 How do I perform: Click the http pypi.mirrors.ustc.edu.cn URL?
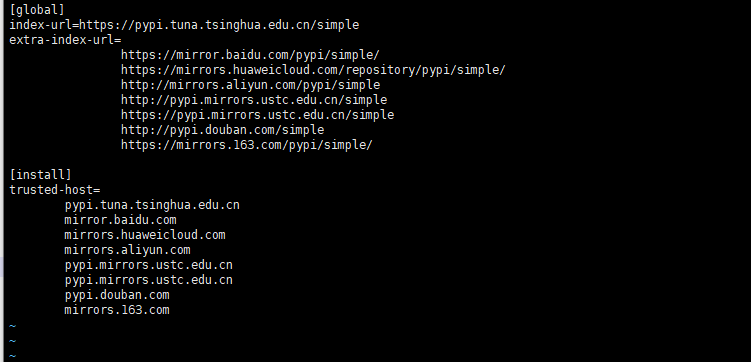[x=254, y=100]
